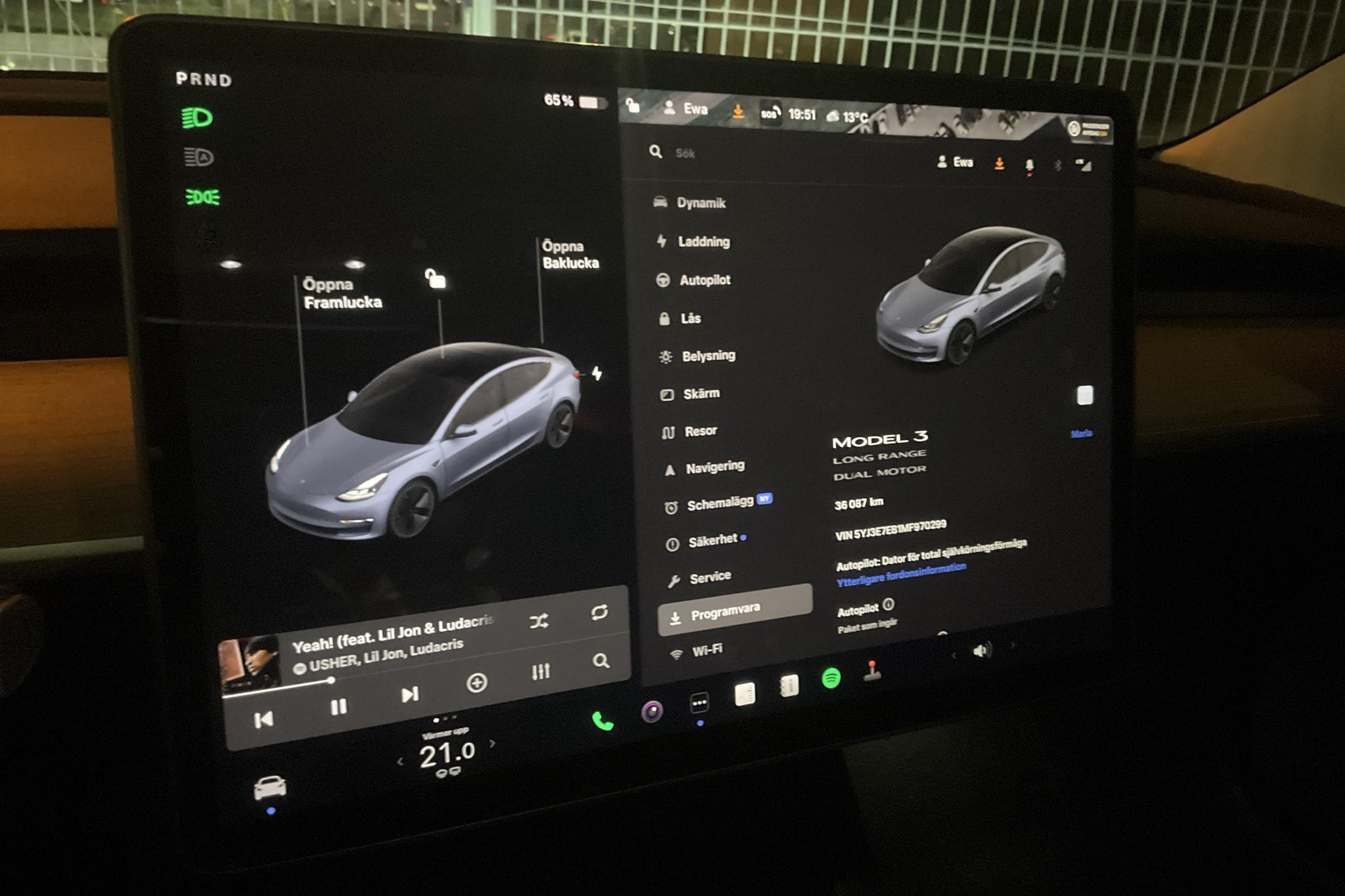
Task: Open the Ytterligare fordonsinformation link
Action: pos(901,576)
